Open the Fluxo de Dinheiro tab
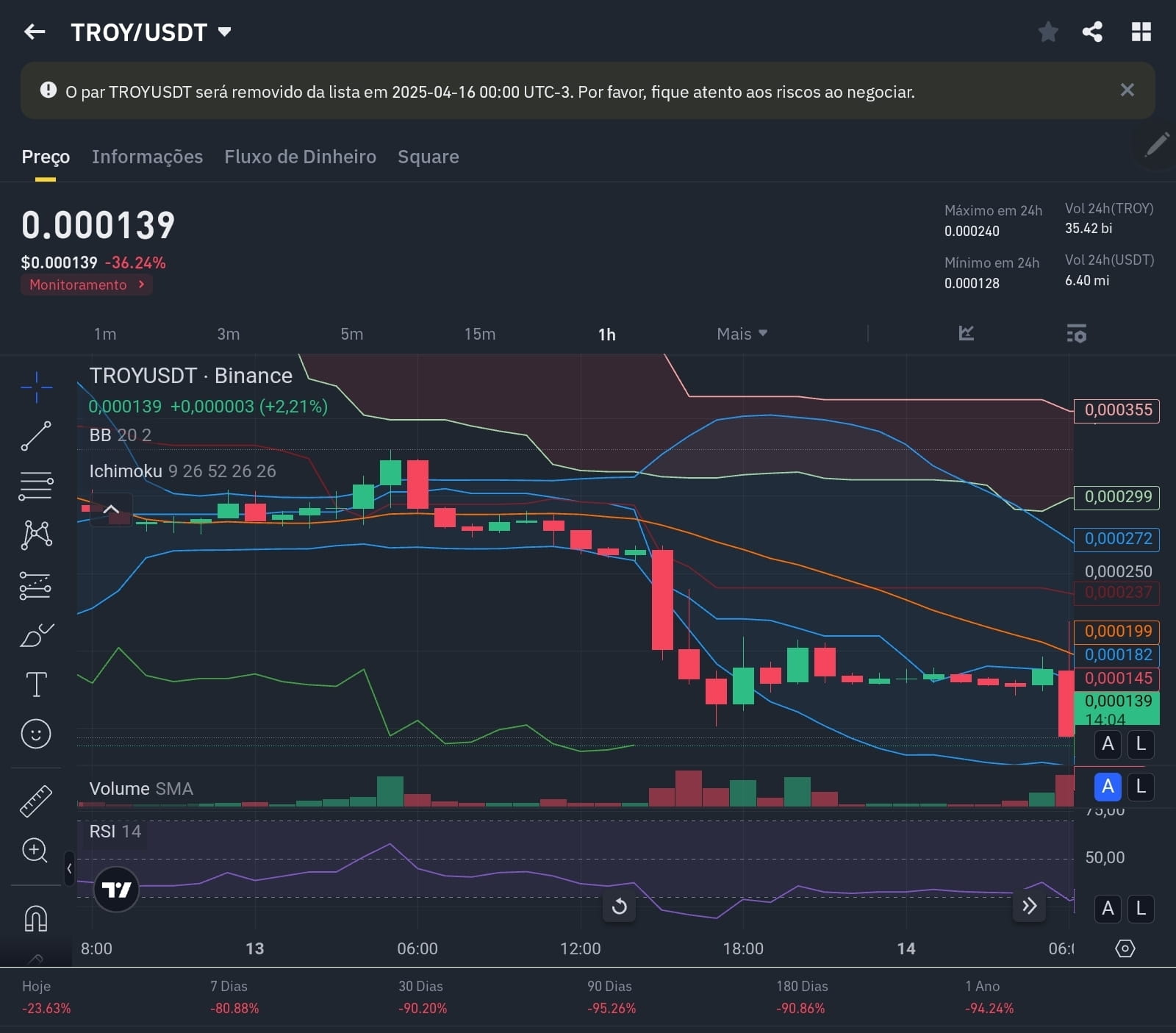Image resolution: width=1176 pixels, height=1033 pixels. click(x=300, y=157)
